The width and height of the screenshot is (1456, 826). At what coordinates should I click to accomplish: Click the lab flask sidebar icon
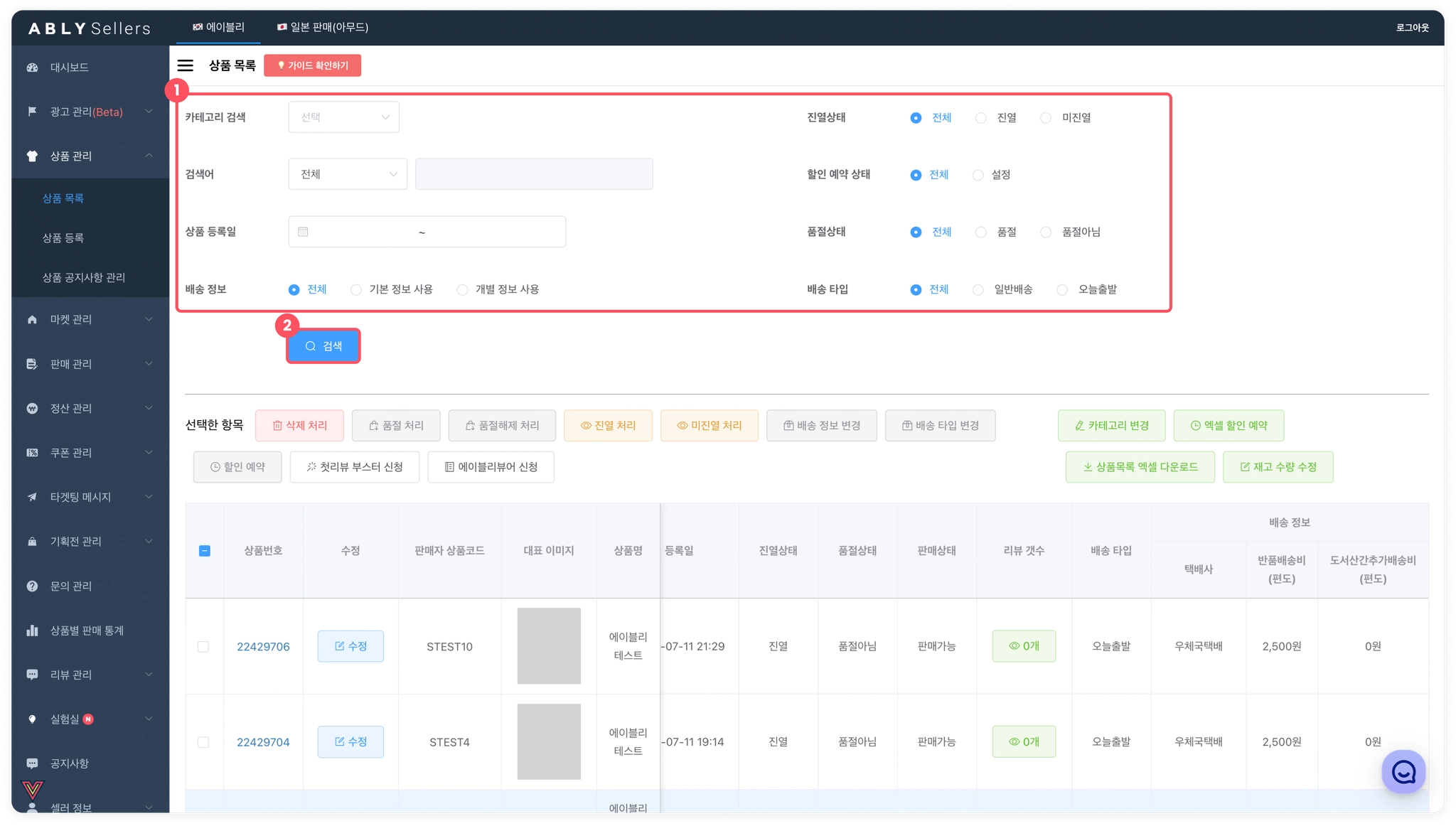32,719
